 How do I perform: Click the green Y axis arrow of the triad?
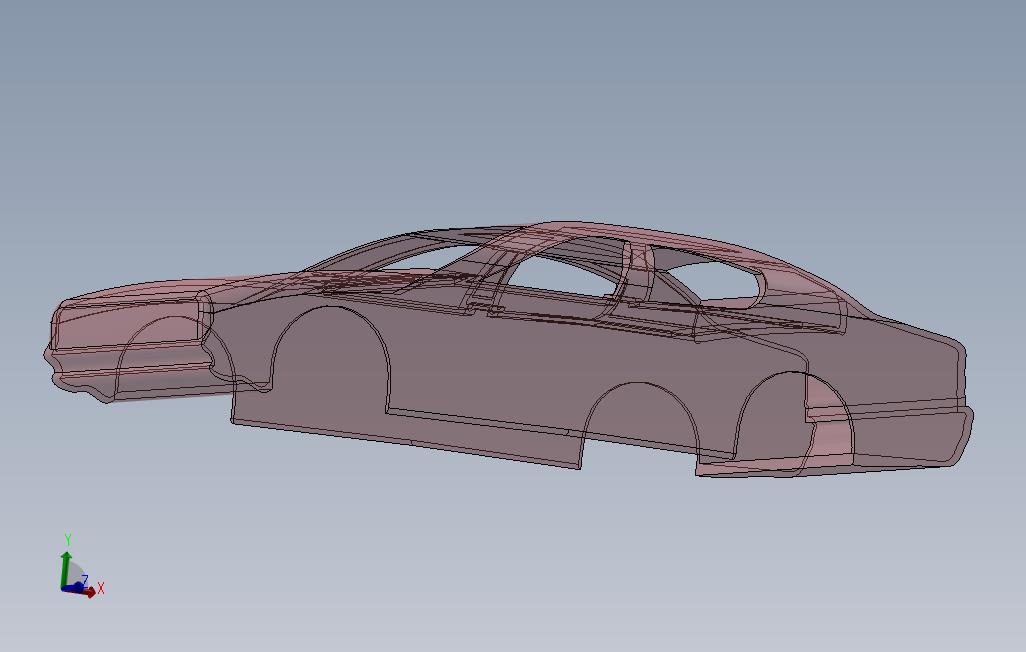(x=65, y=568)
